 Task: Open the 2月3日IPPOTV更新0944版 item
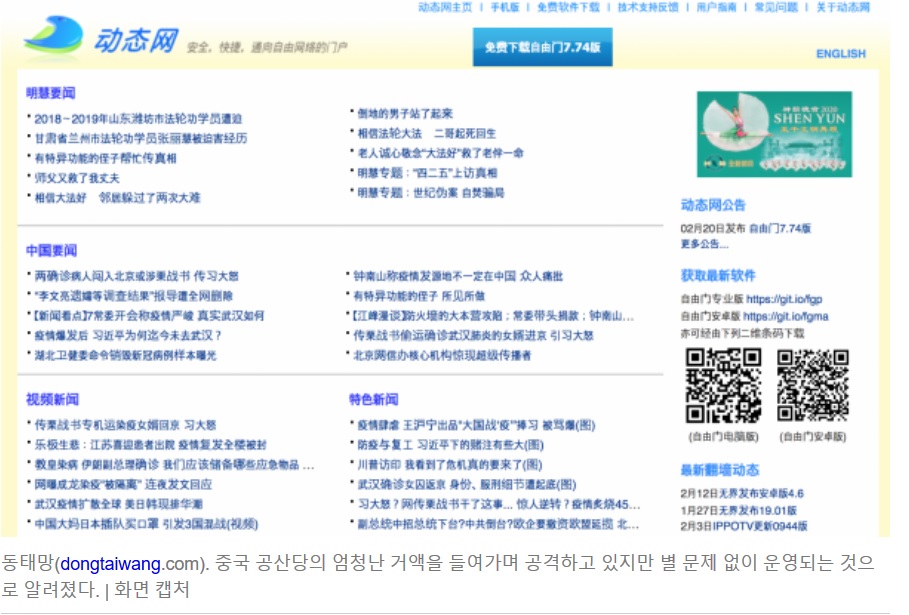point(744,526)
